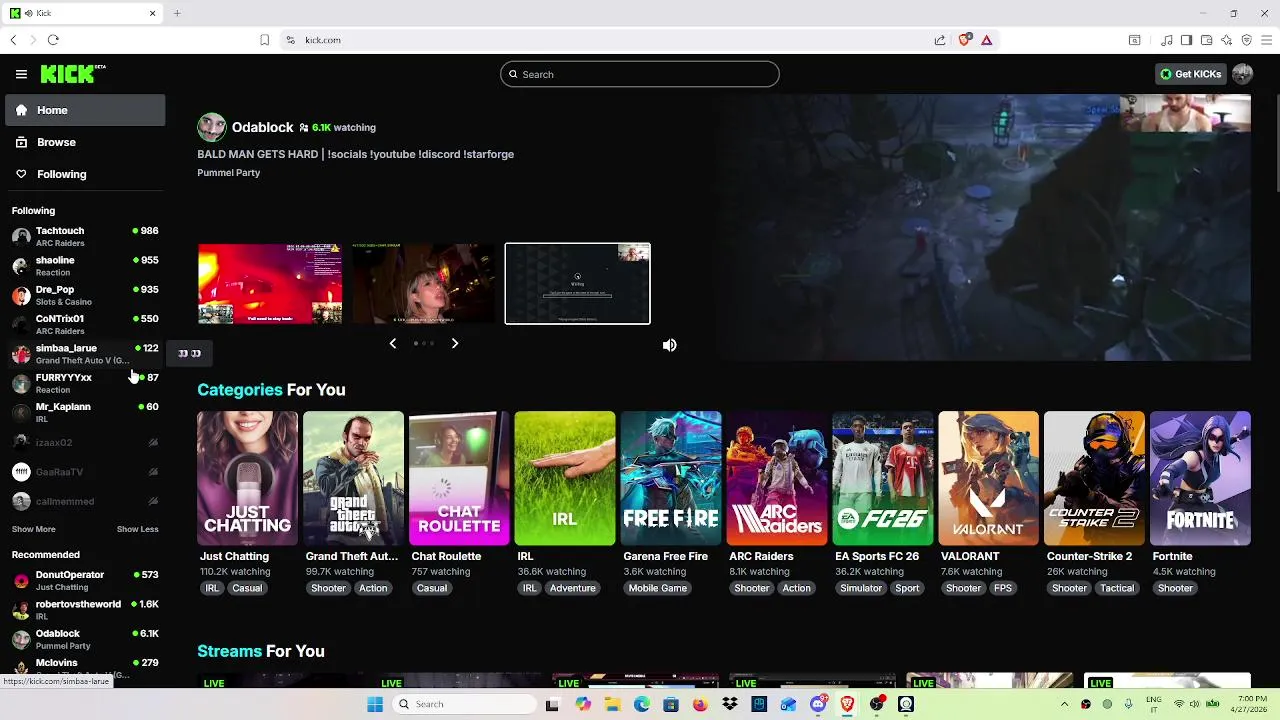Image resolution: width=1280 pixels, height=720 pixels.
Task: Click the Brave Rewards triangle icon
Action: (x=986, y=40)
